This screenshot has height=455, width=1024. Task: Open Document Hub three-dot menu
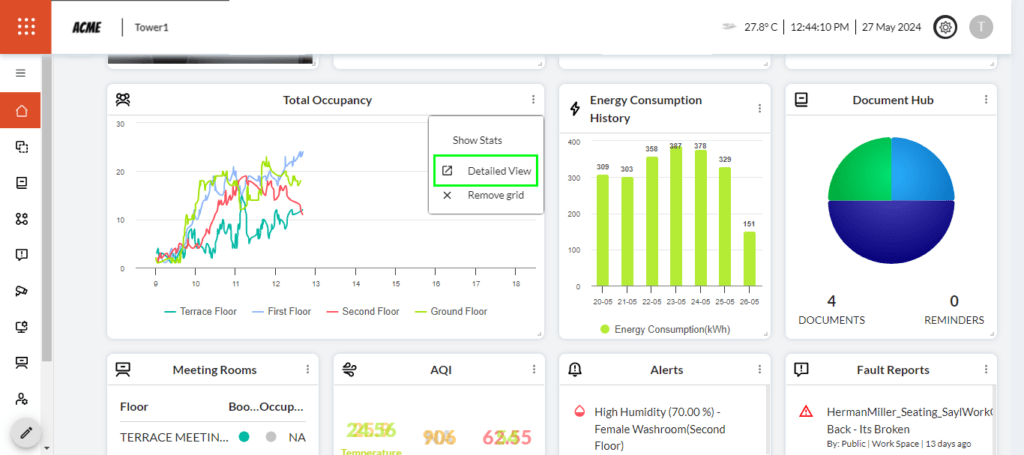(x=986, y=100)
